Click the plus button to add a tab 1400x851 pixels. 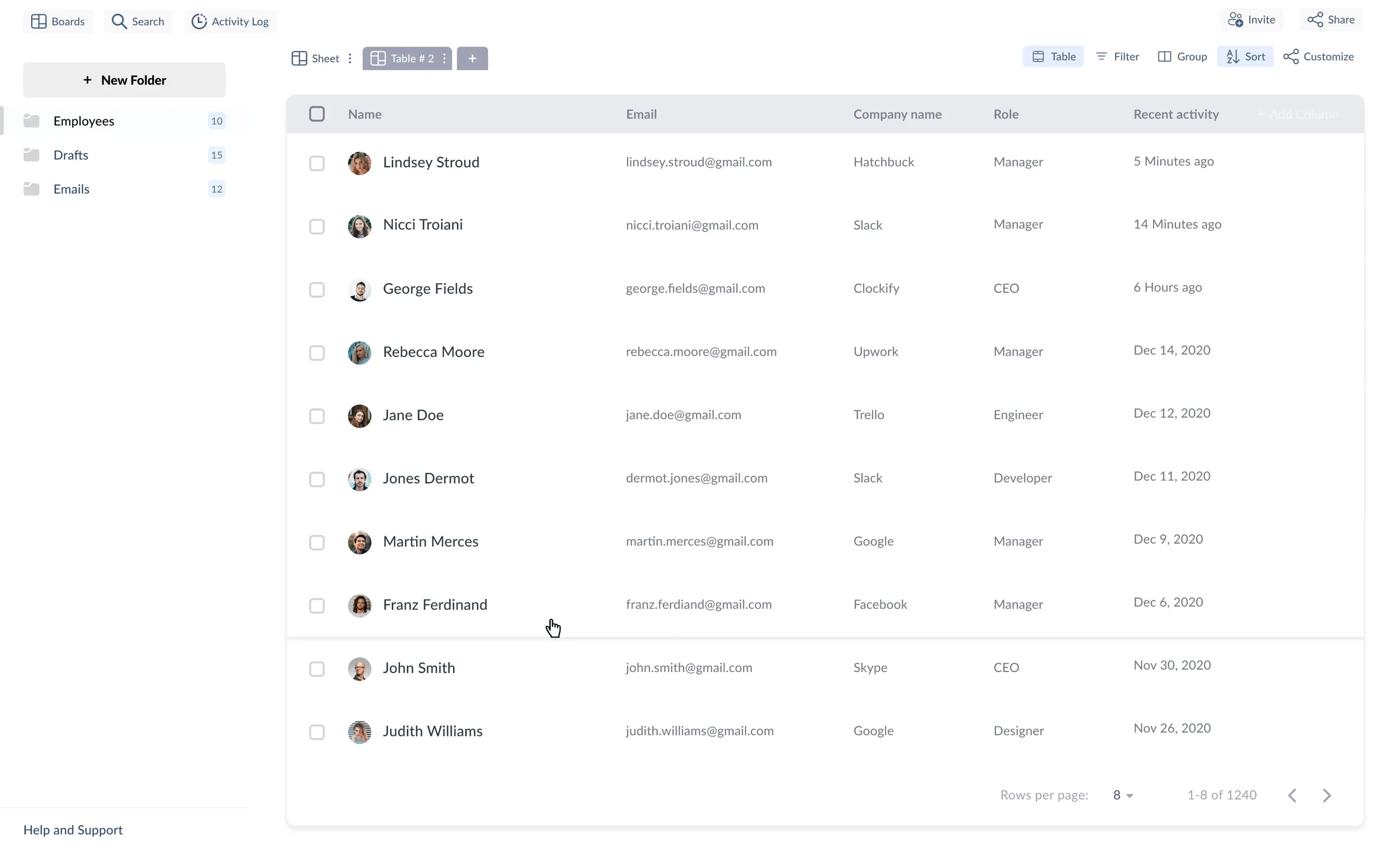(x=472, y=58)
